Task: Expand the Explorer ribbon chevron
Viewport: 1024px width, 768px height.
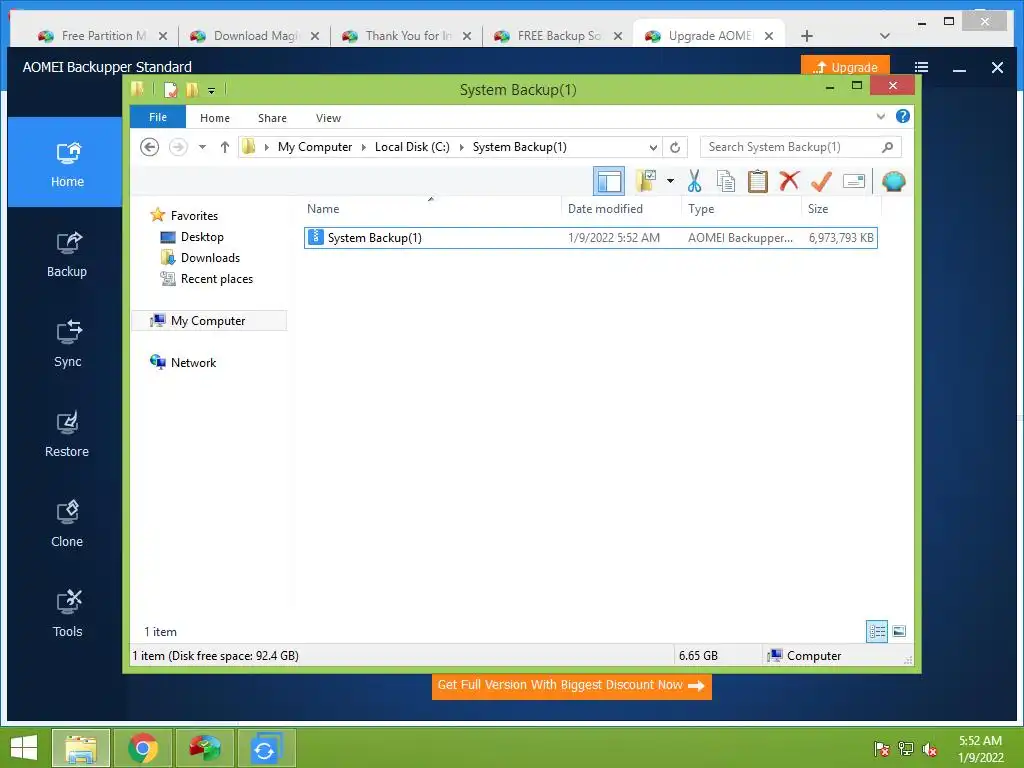Action: click(880, 116)
